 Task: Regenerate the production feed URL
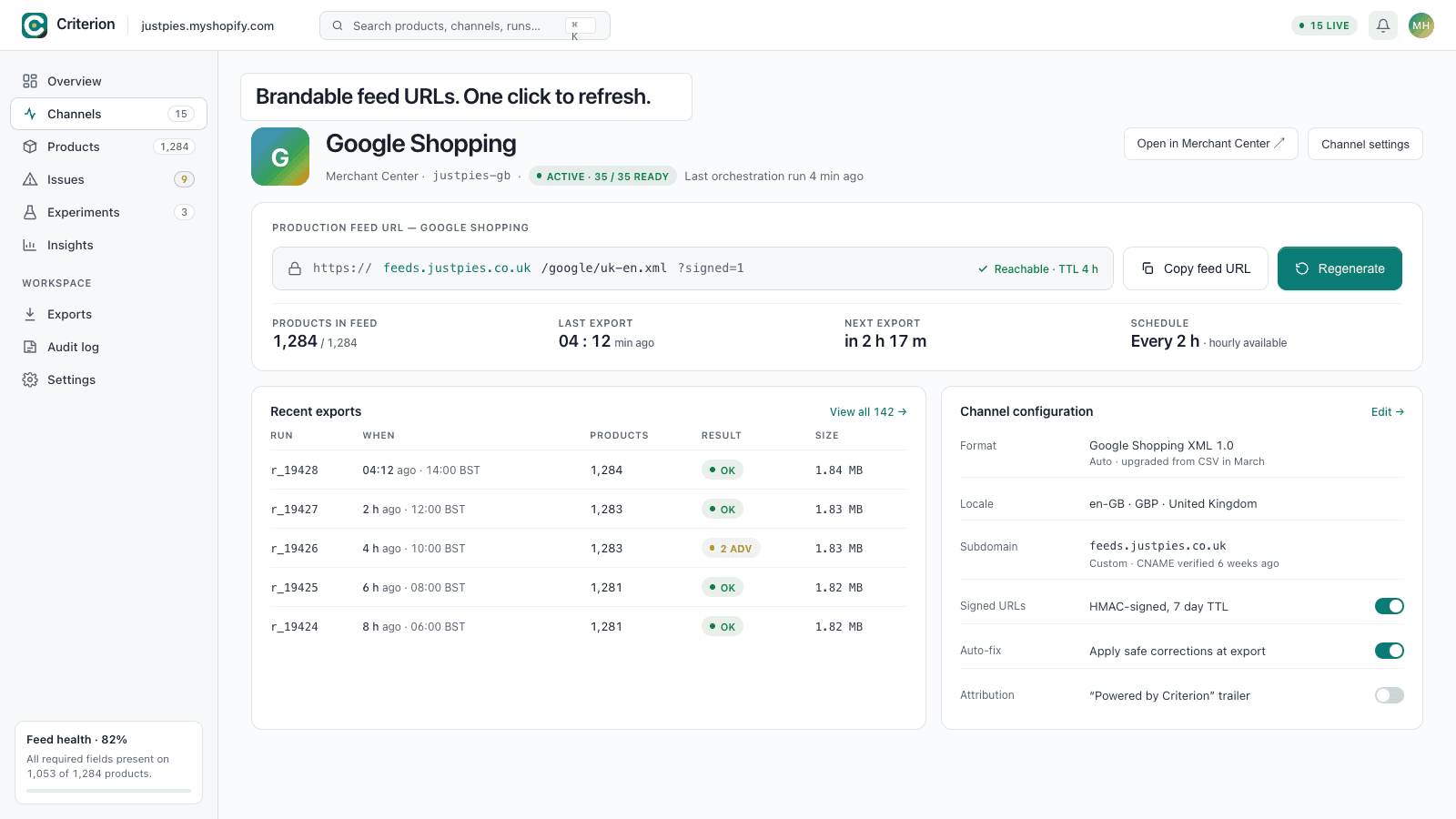(x=1340, y=268)
